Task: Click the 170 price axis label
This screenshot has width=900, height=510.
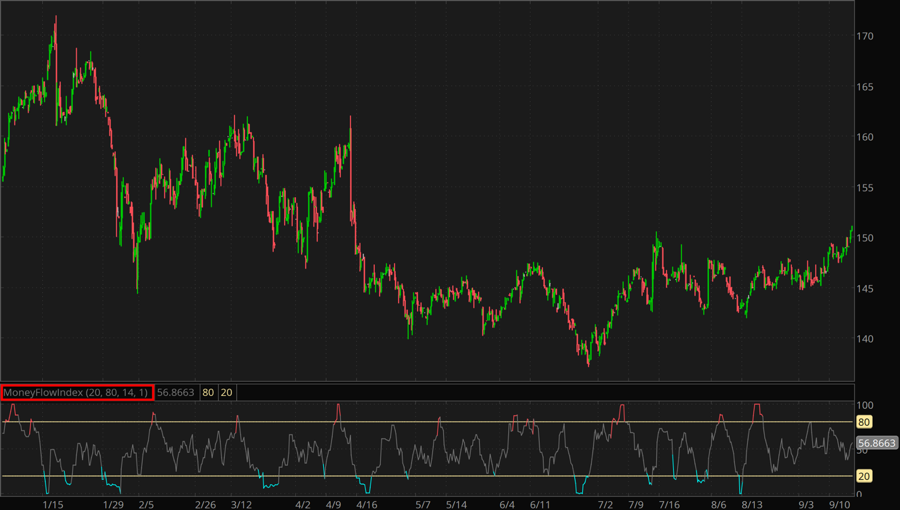Action: 866,36
